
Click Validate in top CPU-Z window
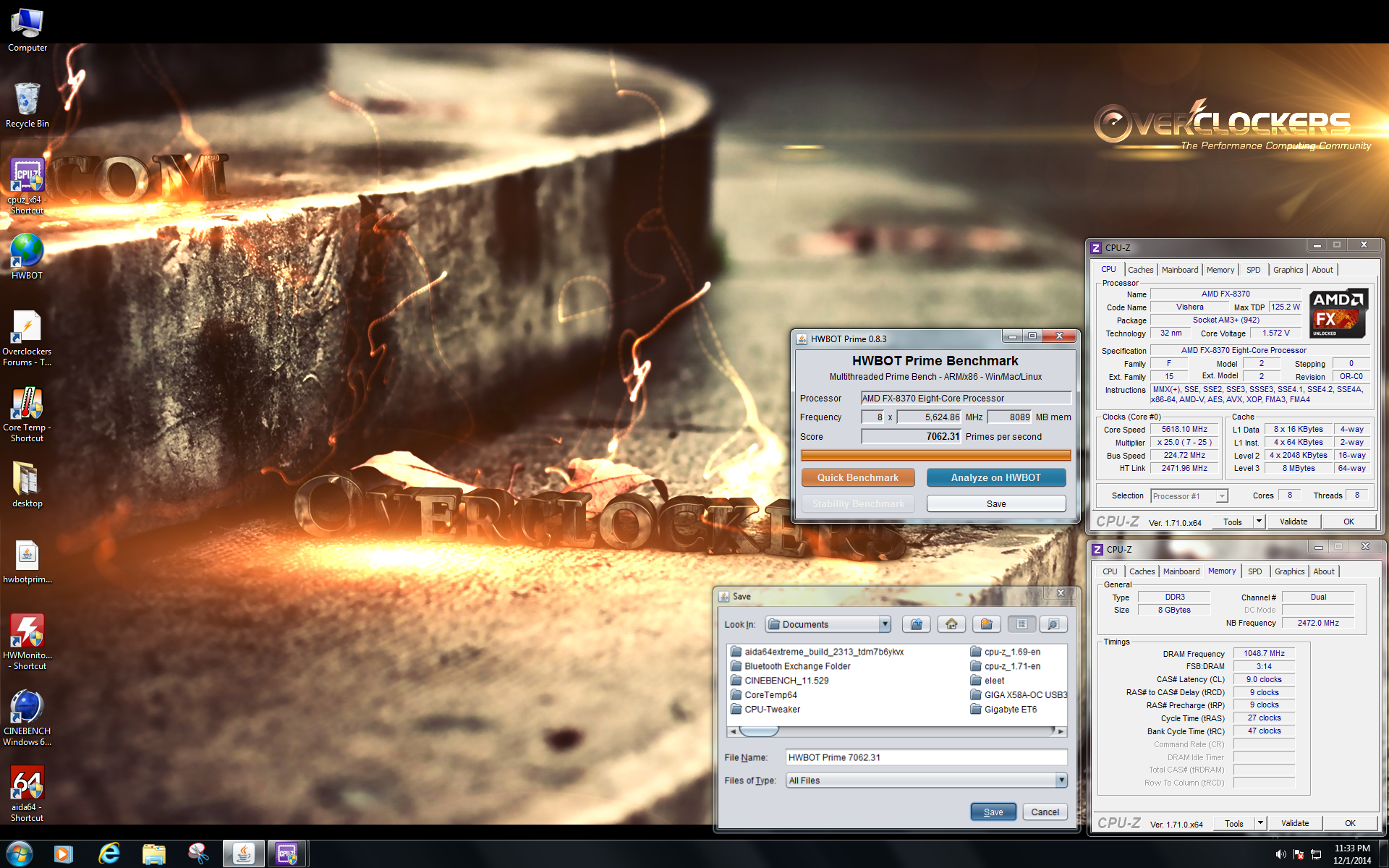(x=1294, y=522)
